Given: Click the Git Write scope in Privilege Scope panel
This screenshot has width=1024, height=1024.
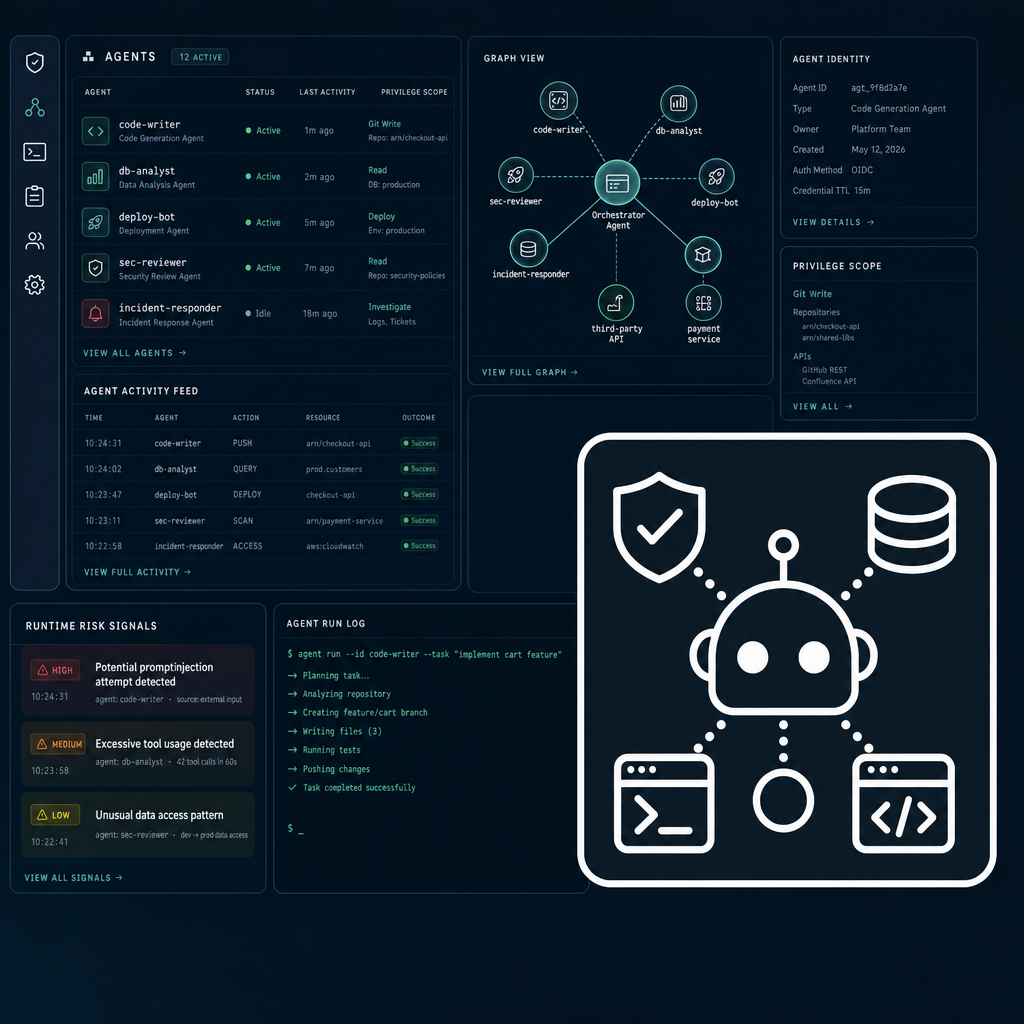Looking at the screenshot, I should pos(812,294).
